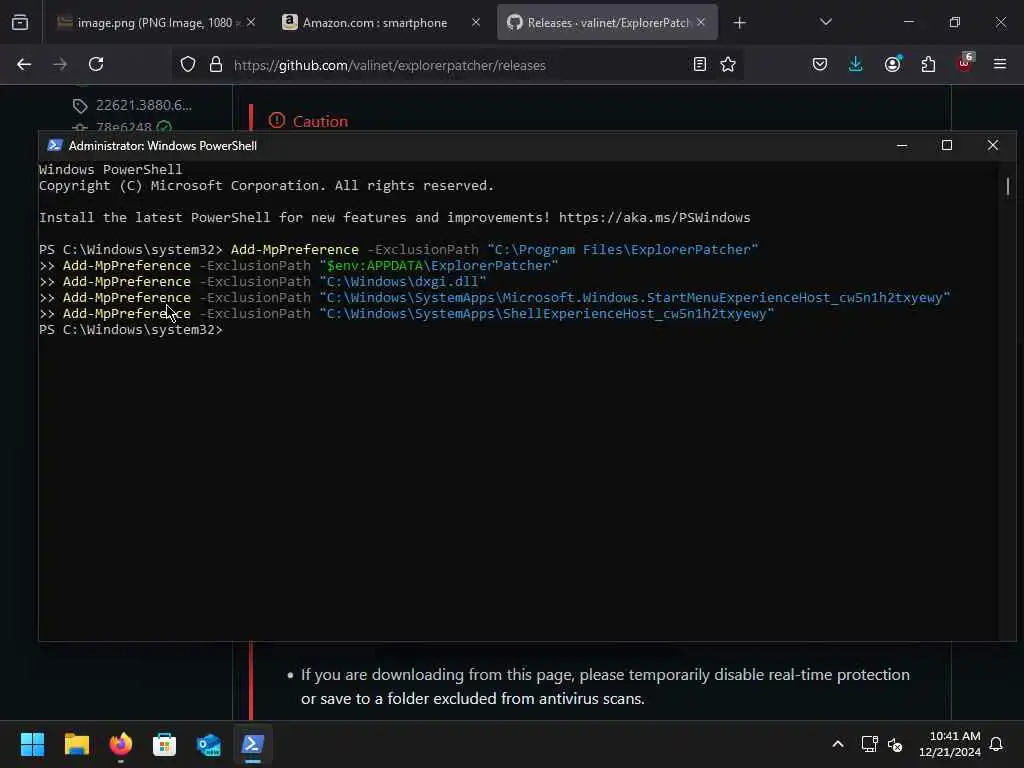The width and height of the screenshot is (1024, 768).
Task: Open the Firefox downloads panel
Action: [x=856, y=65]
